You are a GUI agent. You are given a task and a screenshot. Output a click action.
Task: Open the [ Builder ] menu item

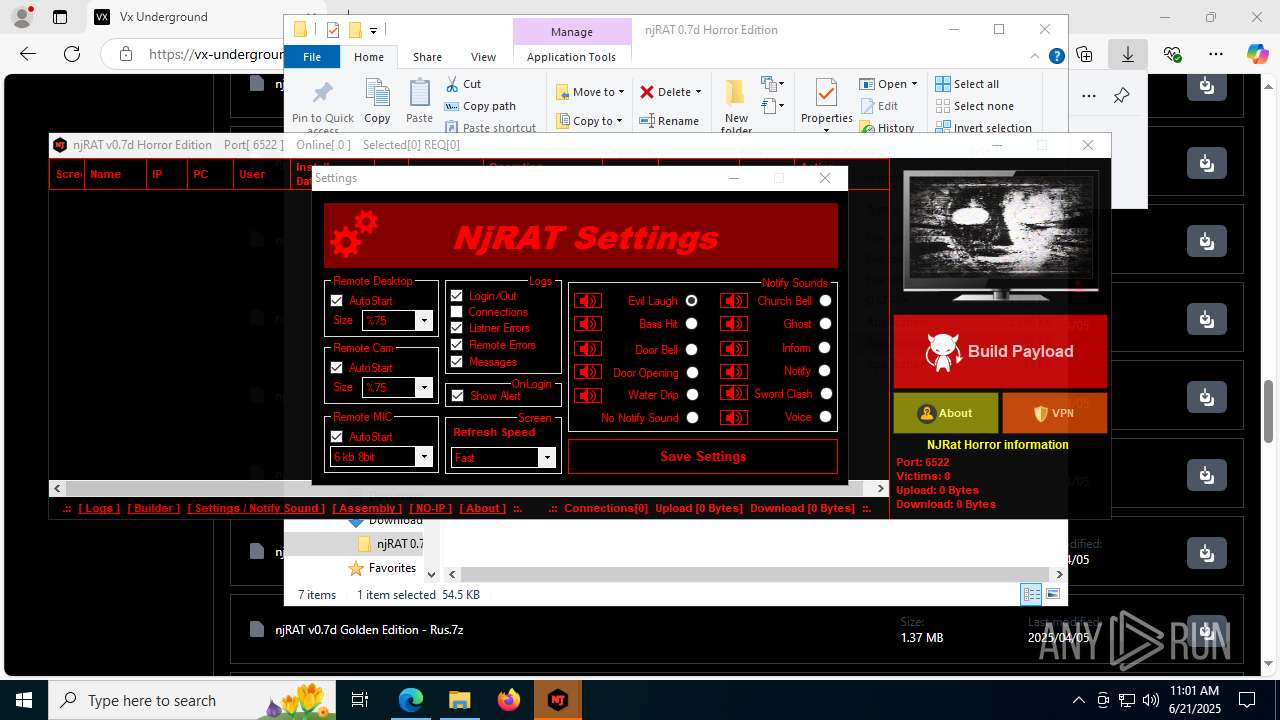coord(153,508)
